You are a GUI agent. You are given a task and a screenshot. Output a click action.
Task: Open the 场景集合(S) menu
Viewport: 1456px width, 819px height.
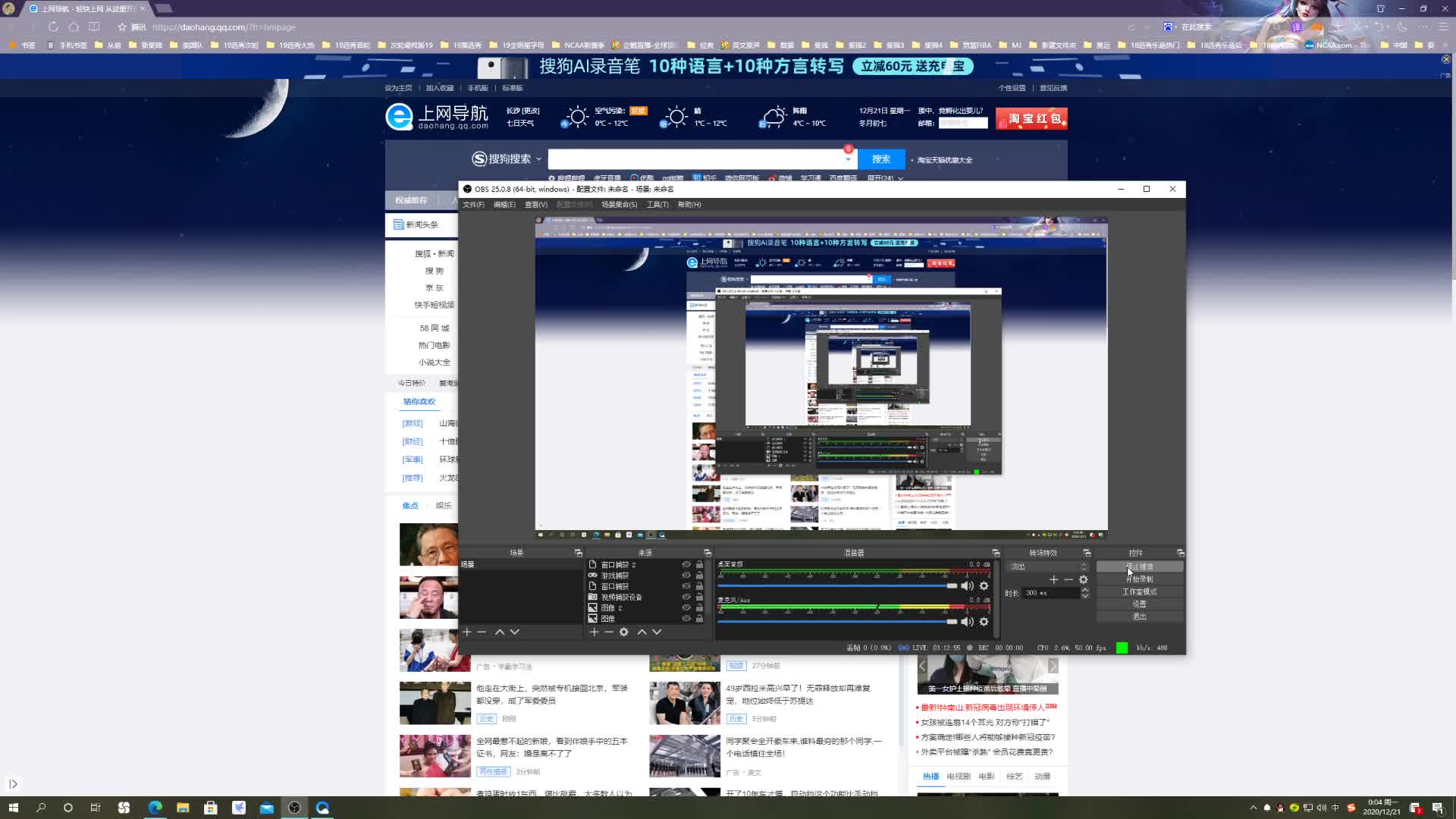619,205
